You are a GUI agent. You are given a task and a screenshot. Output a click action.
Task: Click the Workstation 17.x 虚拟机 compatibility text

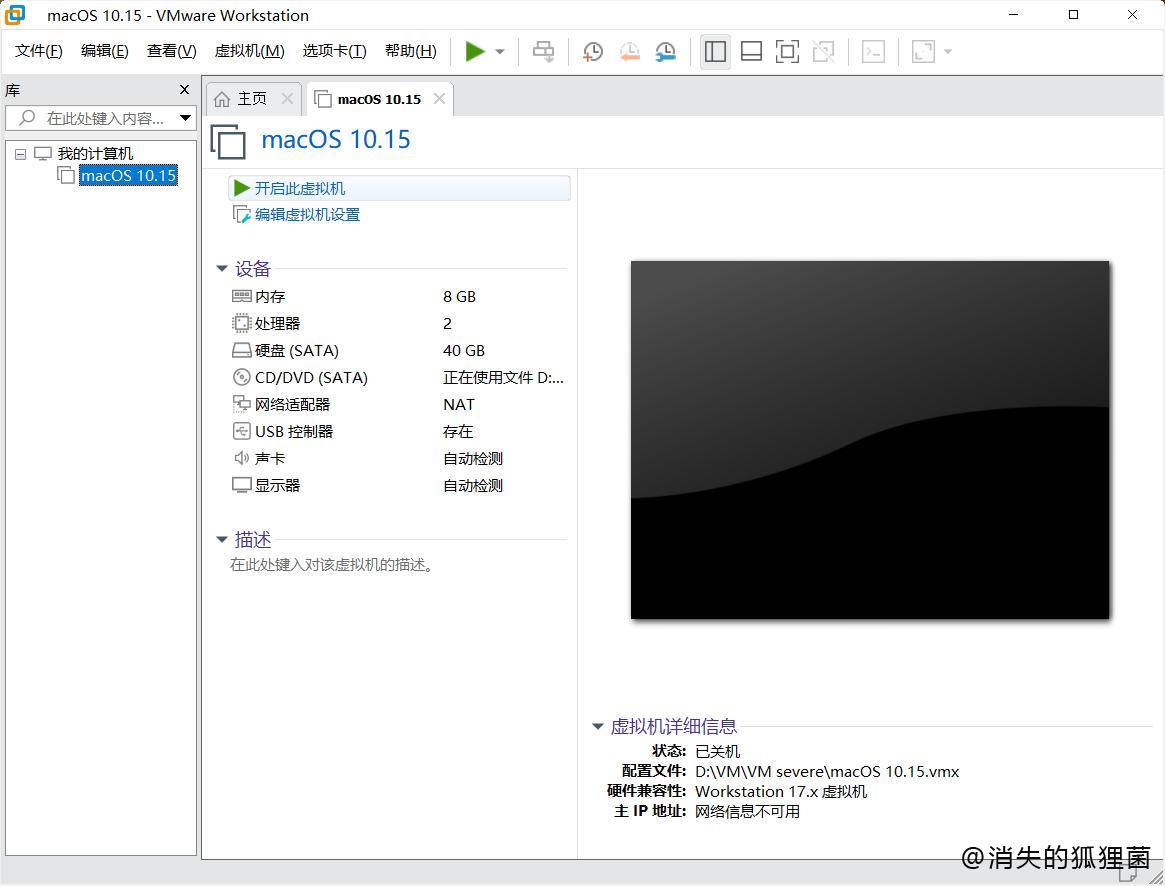coord(781,792)
